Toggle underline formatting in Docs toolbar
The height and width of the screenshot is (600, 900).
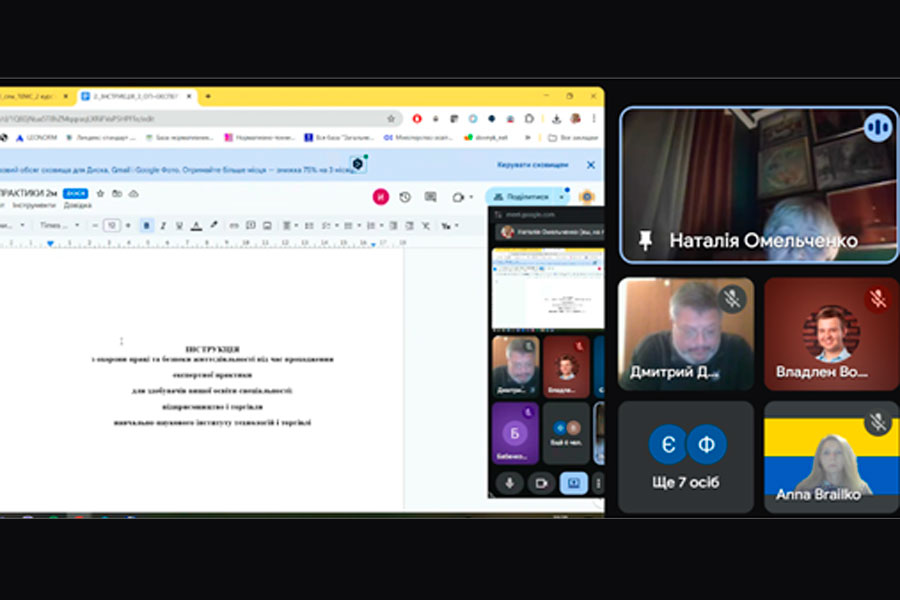tap(179, 226)
